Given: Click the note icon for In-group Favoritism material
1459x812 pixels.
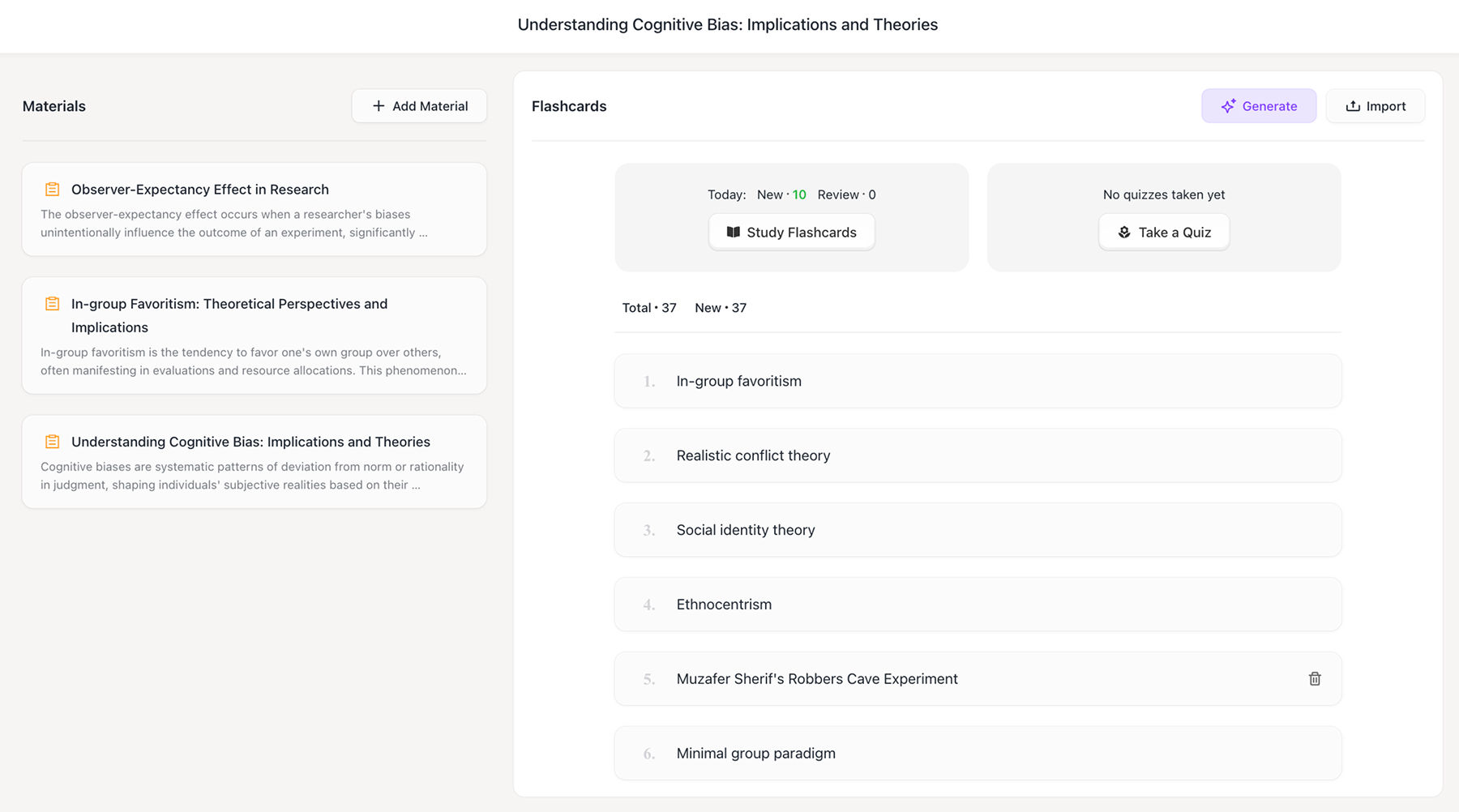Looking at the screenshot, I should point(53,304).
